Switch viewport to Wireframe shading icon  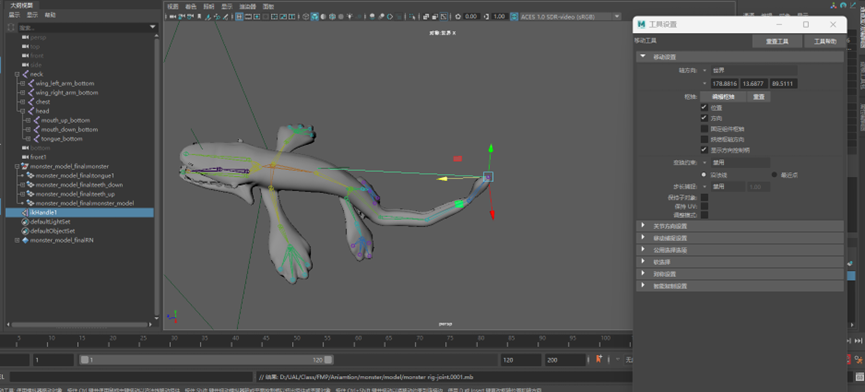click(x=306, y=17)
